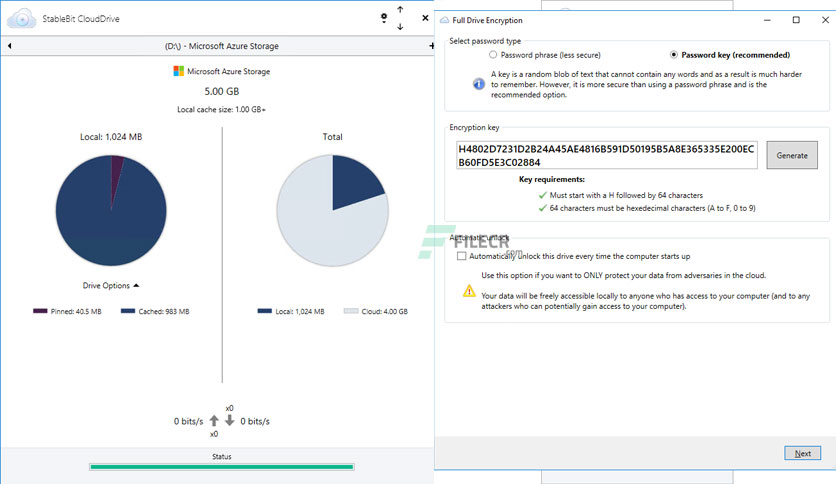Viewport: 836px width, 484px height.
Task: Click the up arrow in CloudDrive title bar
Action: pos(400,9)
